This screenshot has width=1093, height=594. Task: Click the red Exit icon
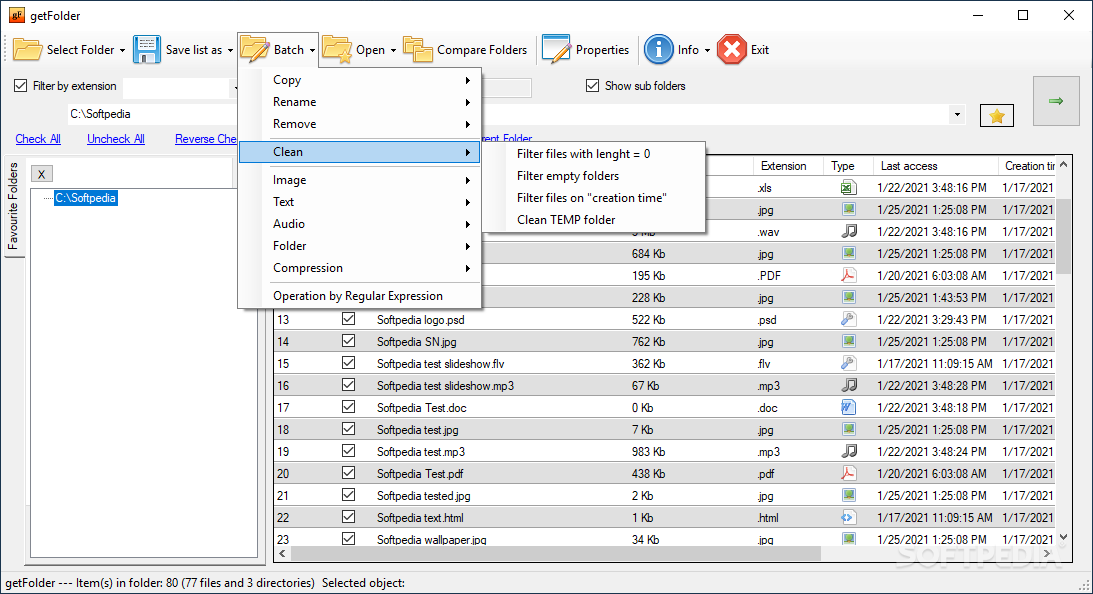tap(731, 50)
